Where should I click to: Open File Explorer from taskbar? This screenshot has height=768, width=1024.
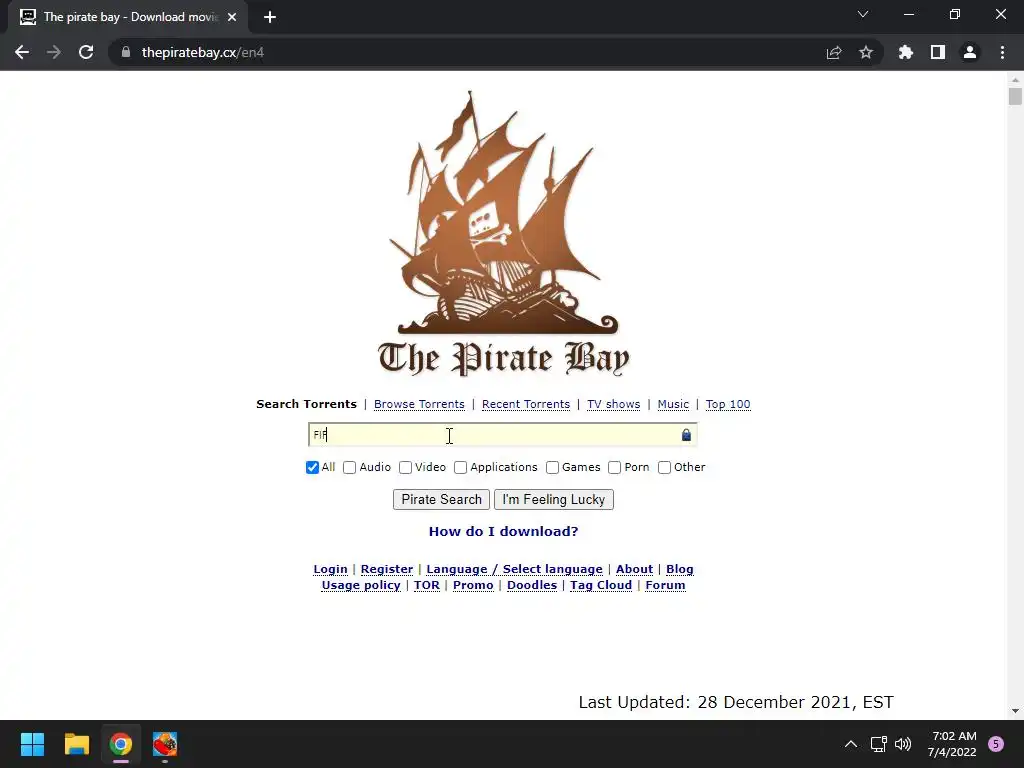76,744
